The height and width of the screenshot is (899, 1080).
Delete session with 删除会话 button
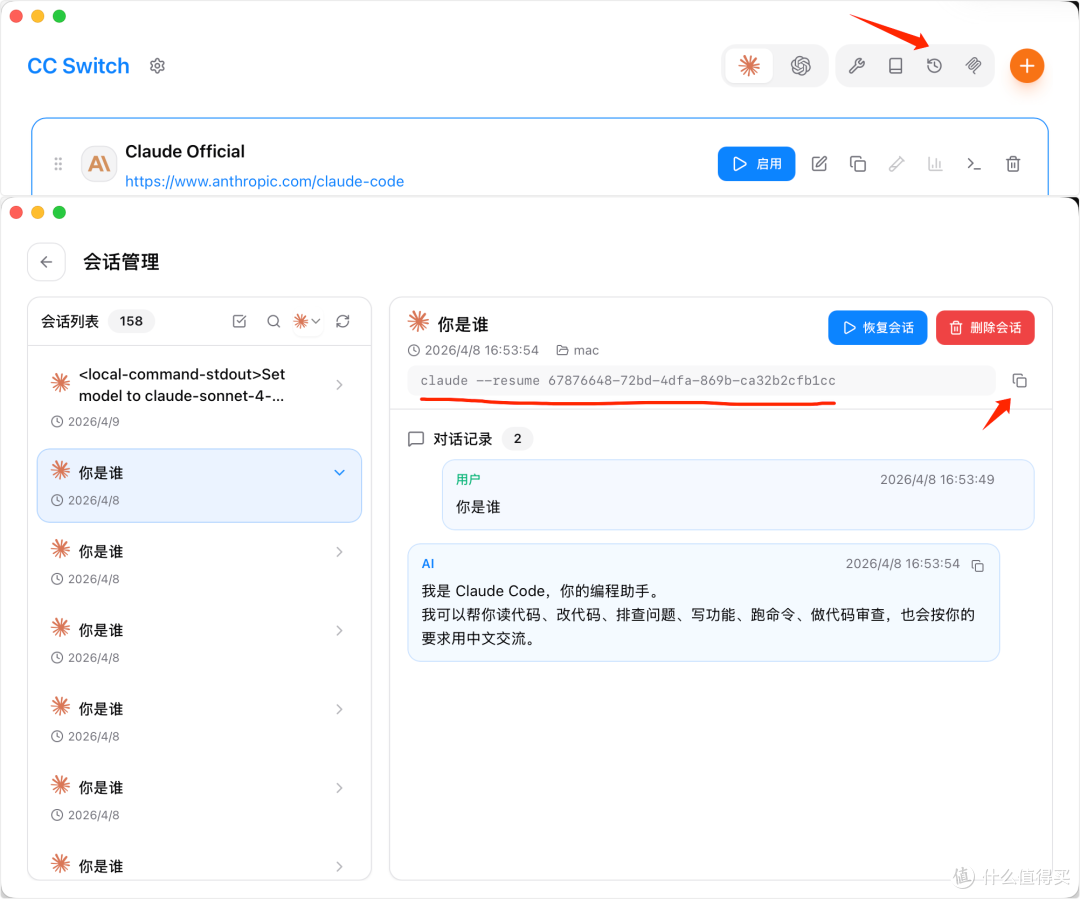point(985,328)
